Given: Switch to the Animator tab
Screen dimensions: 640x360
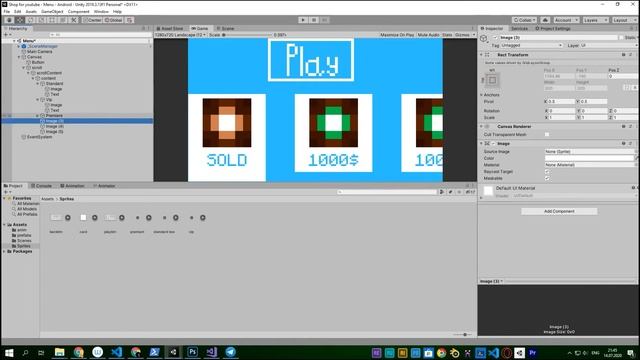Looking at the screenshot, I should [x=104, y=186].
